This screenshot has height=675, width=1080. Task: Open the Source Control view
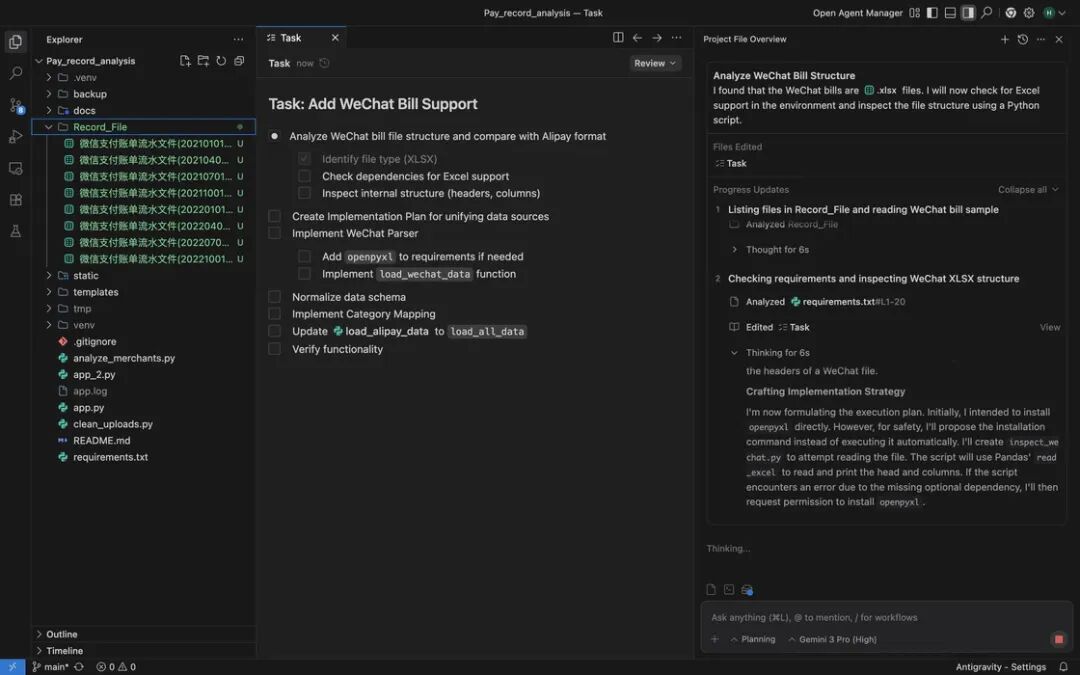tap(16, 105)
